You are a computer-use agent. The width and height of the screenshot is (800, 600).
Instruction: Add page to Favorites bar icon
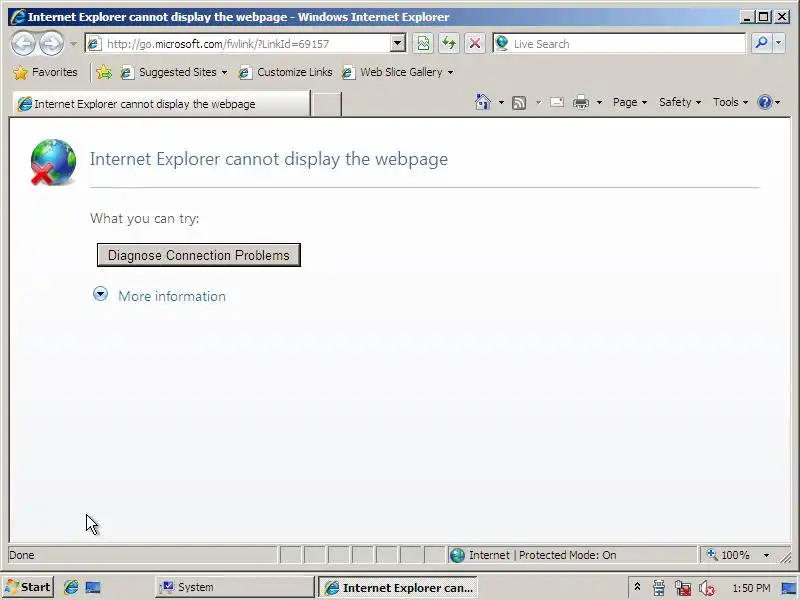click(104, 72)
